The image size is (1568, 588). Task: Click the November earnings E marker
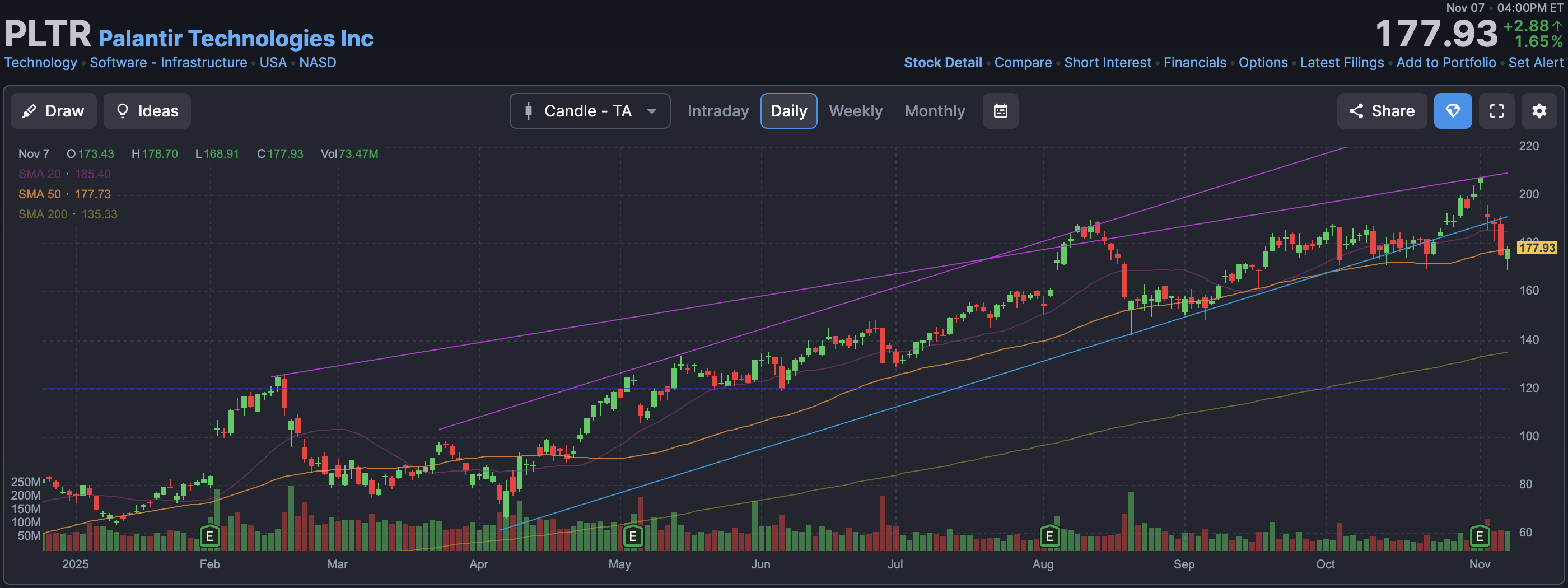pos(1479,536)
